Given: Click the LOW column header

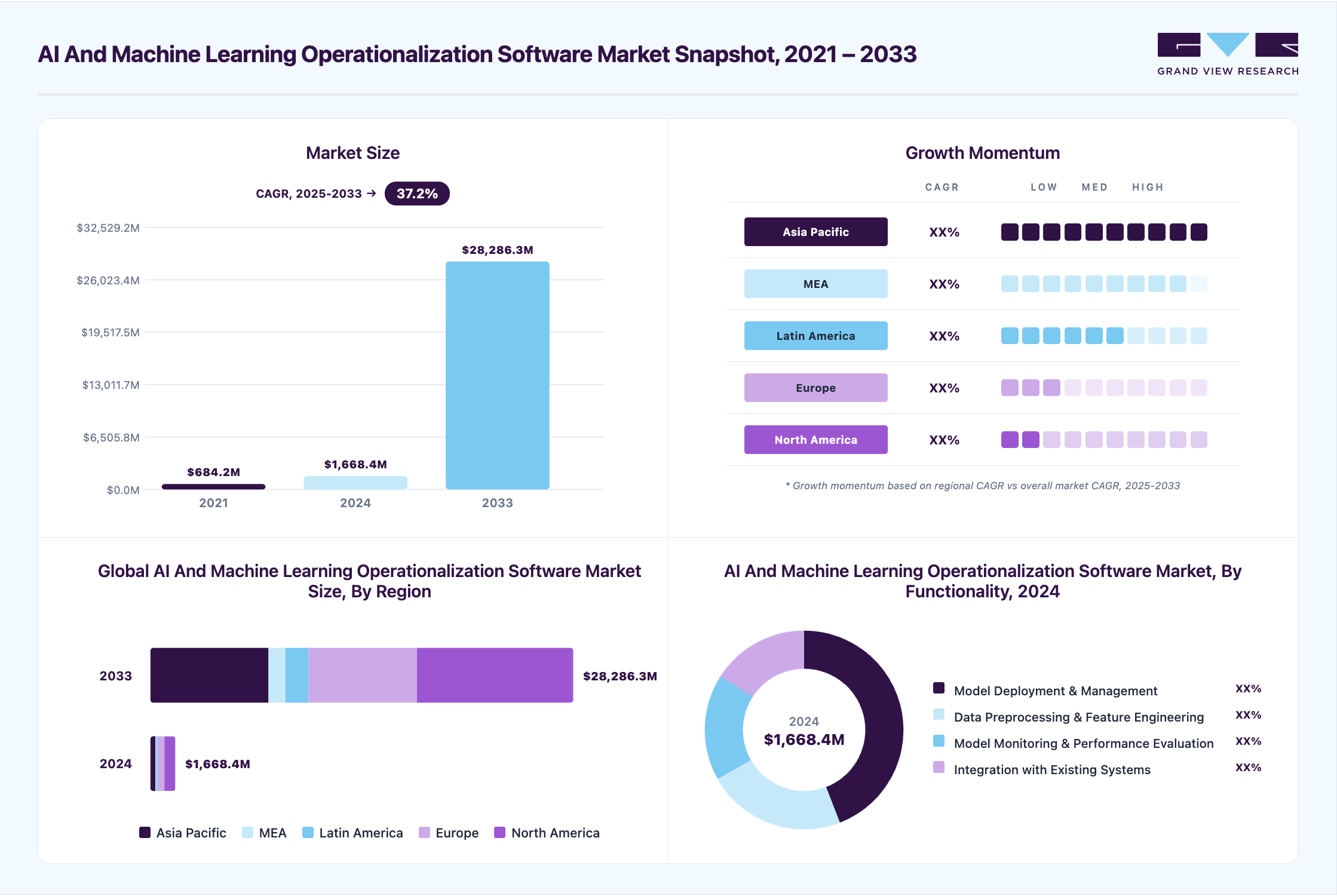Looking at the screenshot, I should coord(1044,187).
